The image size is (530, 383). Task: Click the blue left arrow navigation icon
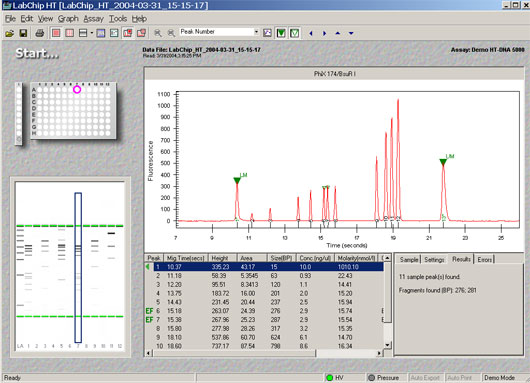tap(311, 33)
